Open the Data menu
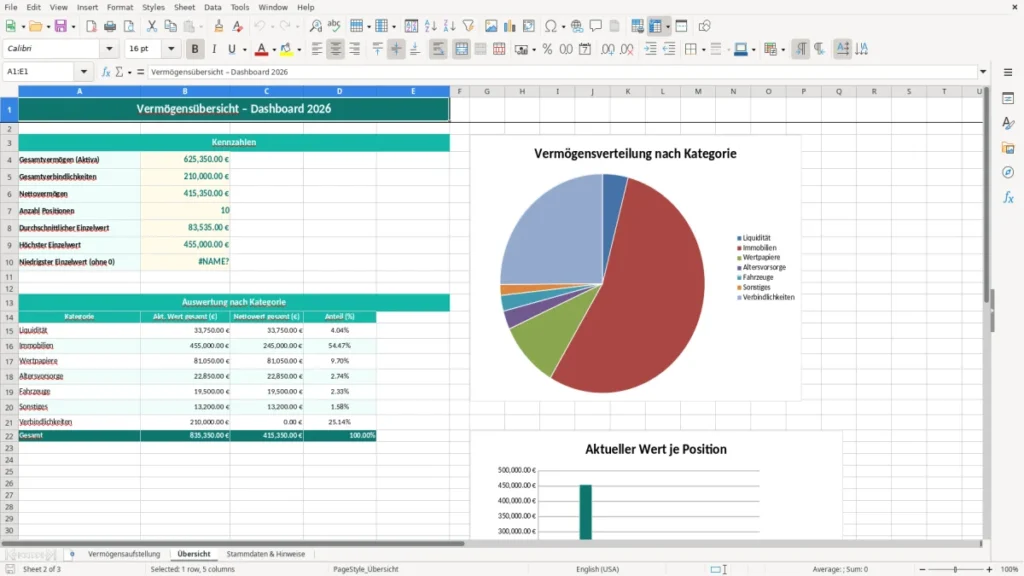 212,7
